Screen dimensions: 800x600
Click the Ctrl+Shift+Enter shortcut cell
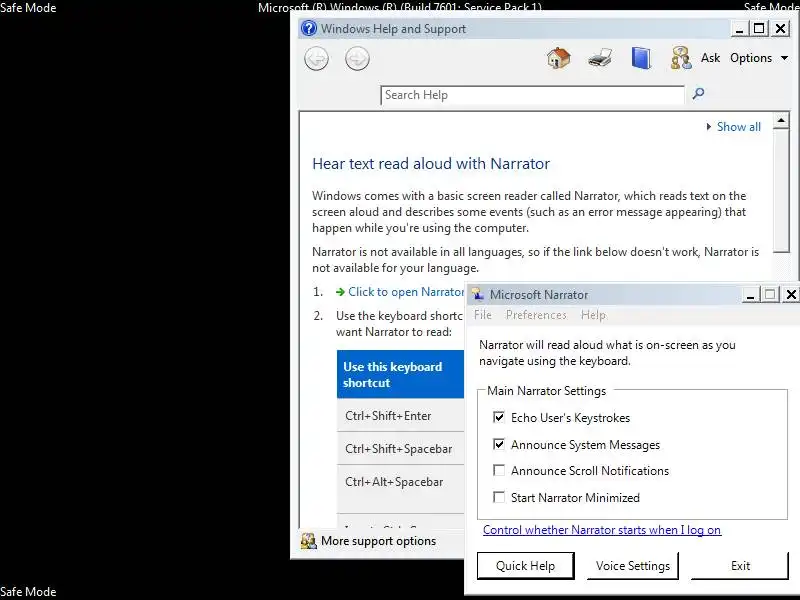pos(401,416)
